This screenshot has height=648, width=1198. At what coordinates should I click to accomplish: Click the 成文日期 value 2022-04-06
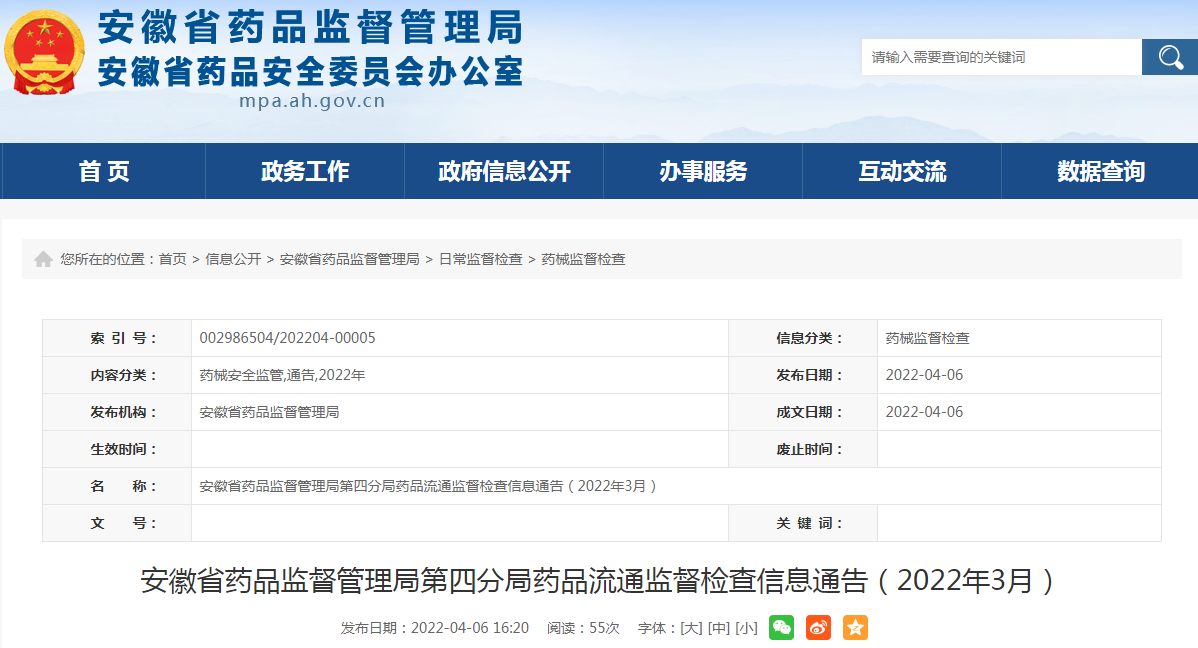(924, 412)
